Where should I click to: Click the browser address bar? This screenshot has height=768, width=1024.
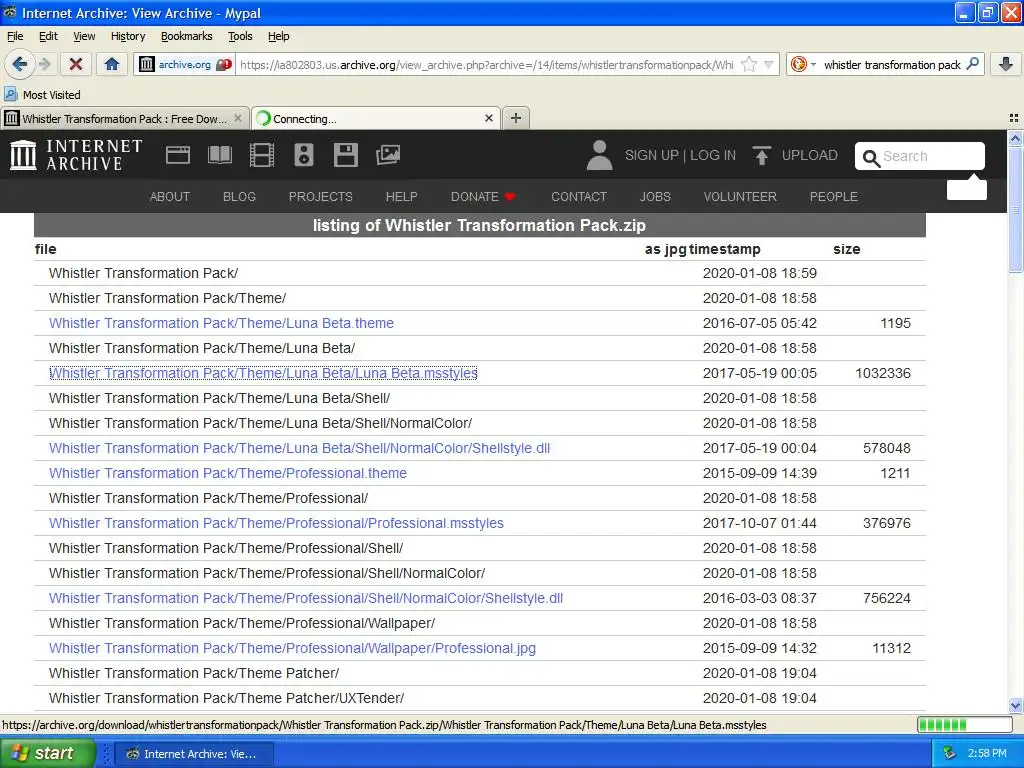(x=487, y=65)
